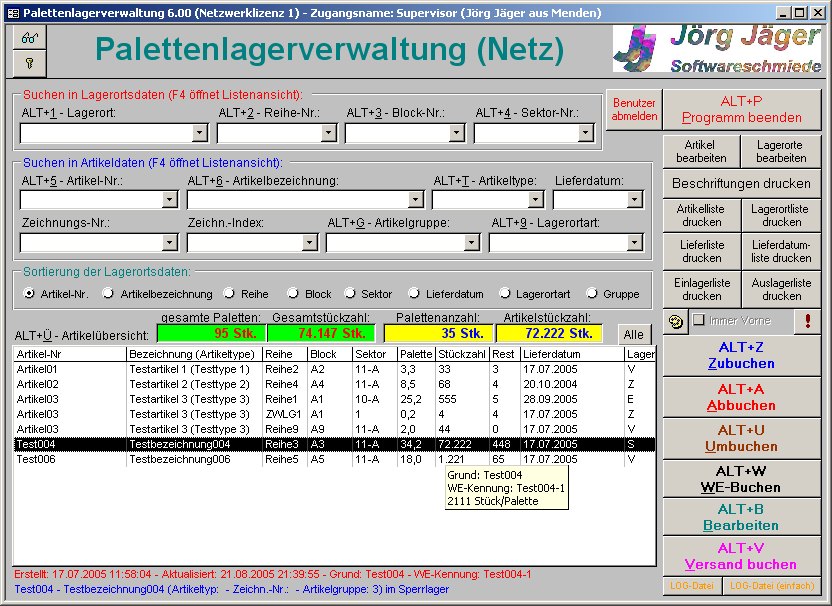
Task: Expand the Artikel-Nr. search dropdown
Action: 170,200
